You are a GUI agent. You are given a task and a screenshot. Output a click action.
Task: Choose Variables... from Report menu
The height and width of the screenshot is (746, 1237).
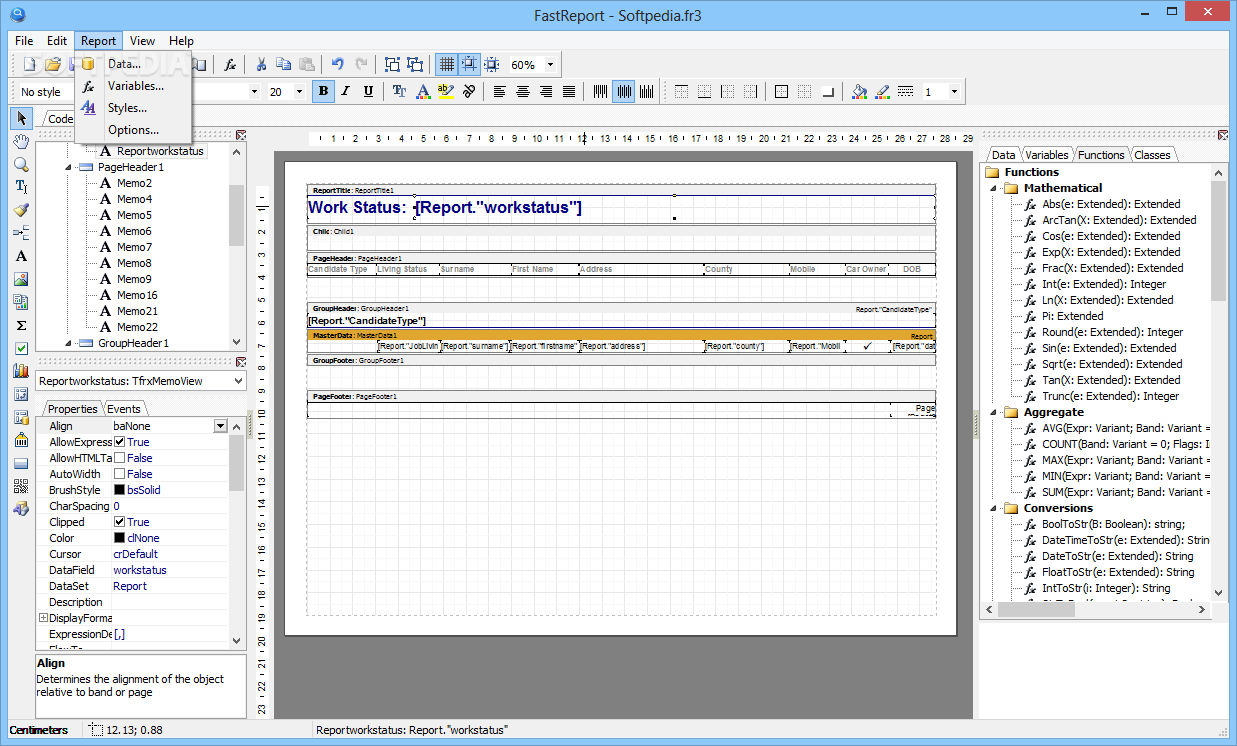pyautogui.click(x=136, y=86)
